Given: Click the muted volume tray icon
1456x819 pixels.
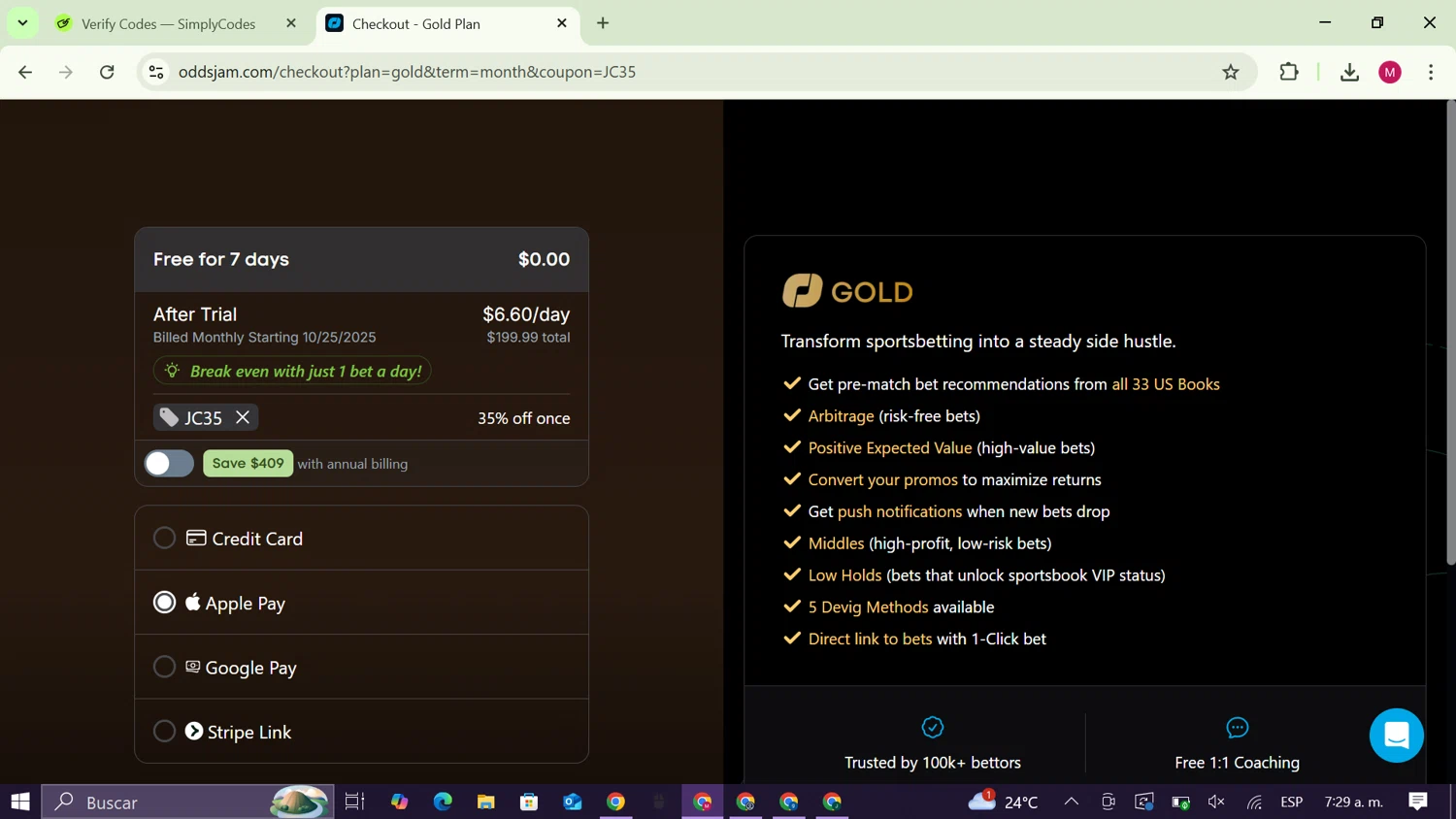Looking at the screenshot, I should [1216, 802].
